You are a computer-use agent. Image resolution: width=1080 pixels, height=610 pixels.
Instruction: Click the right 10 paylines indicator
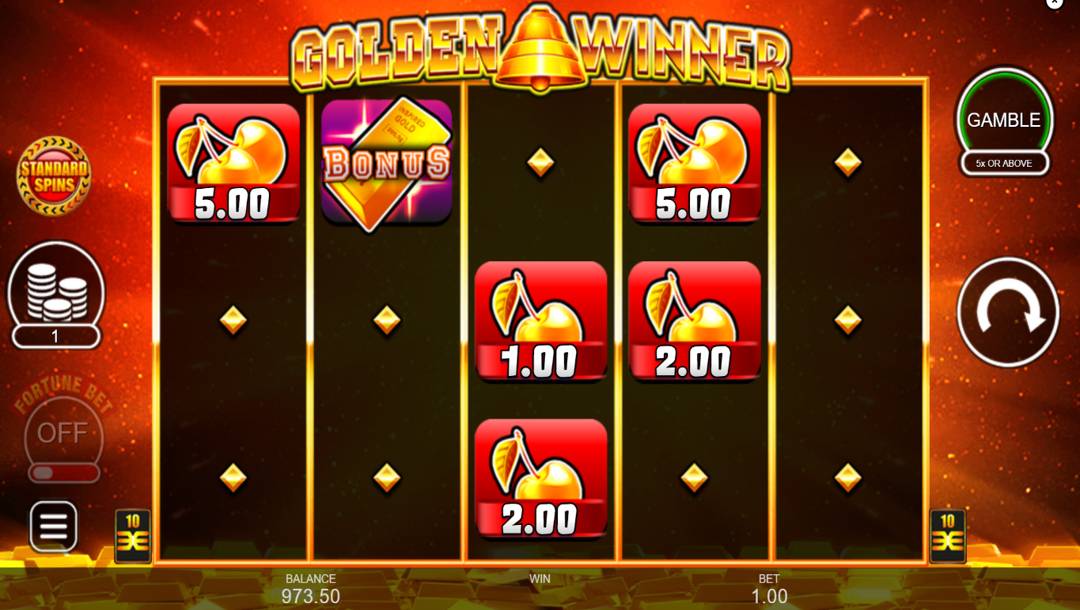[948, 536]
